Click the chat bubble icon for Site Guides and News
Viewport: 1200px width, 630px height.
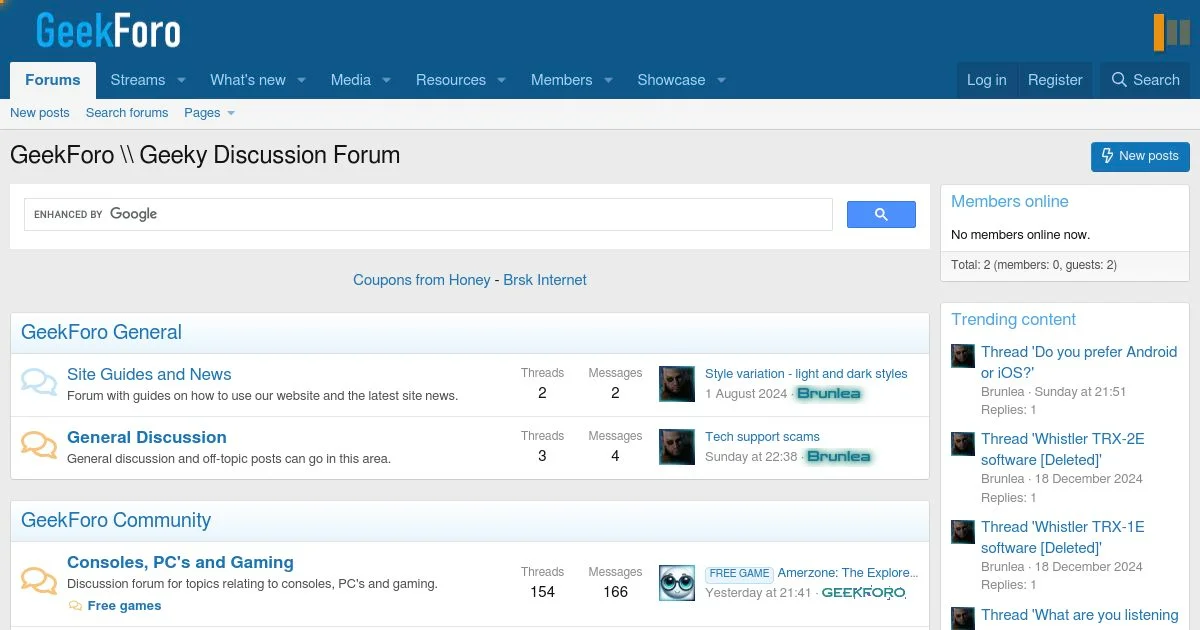point(39,383)
